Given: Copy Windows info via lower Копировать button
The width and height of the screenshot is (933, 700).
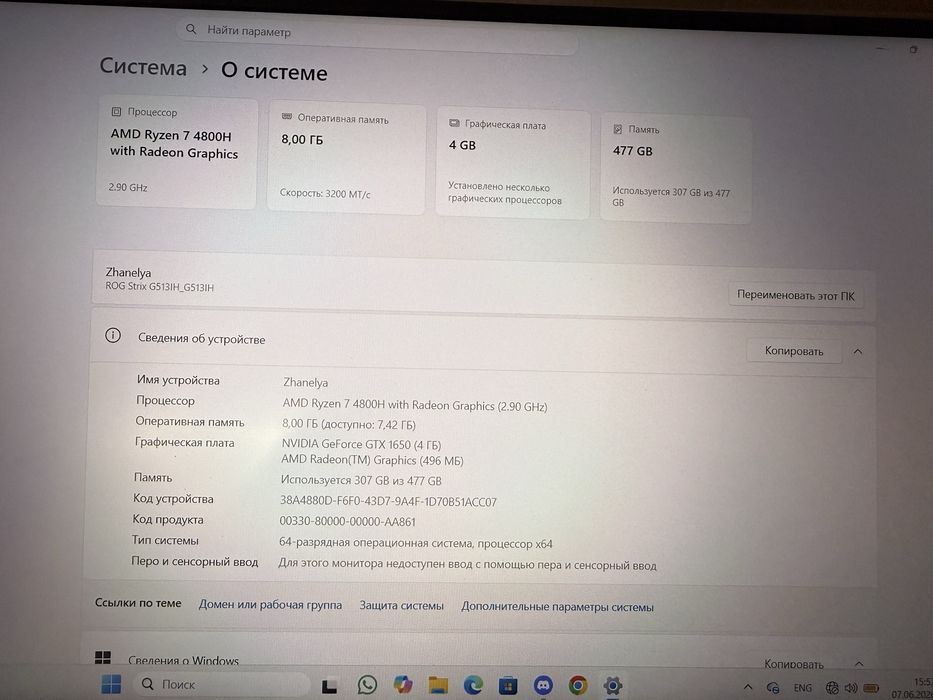Looking at the screenshot, I should coord(794,664).
